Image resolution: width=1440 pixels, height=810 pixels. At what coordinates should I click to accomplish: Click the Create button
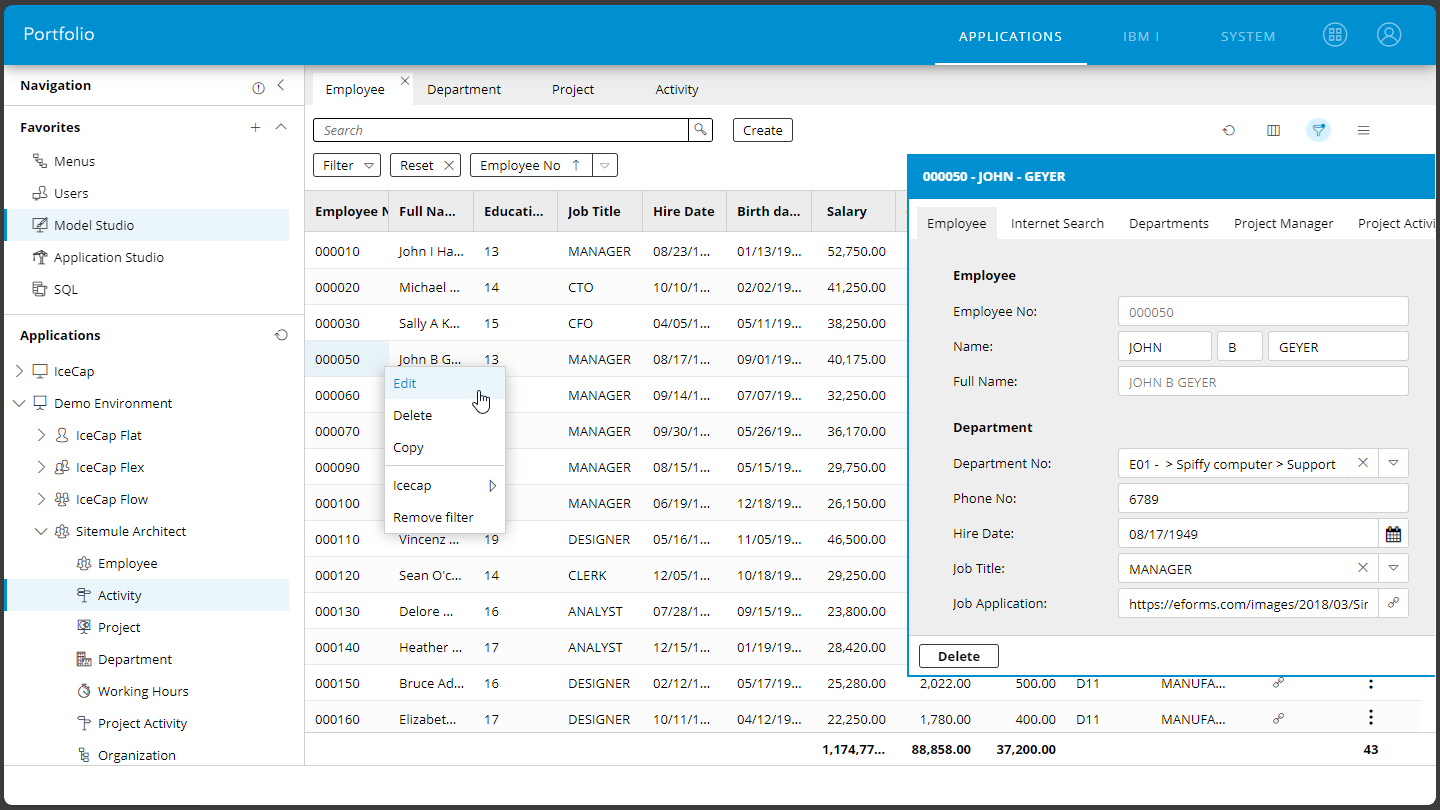(x=762, y=130)
